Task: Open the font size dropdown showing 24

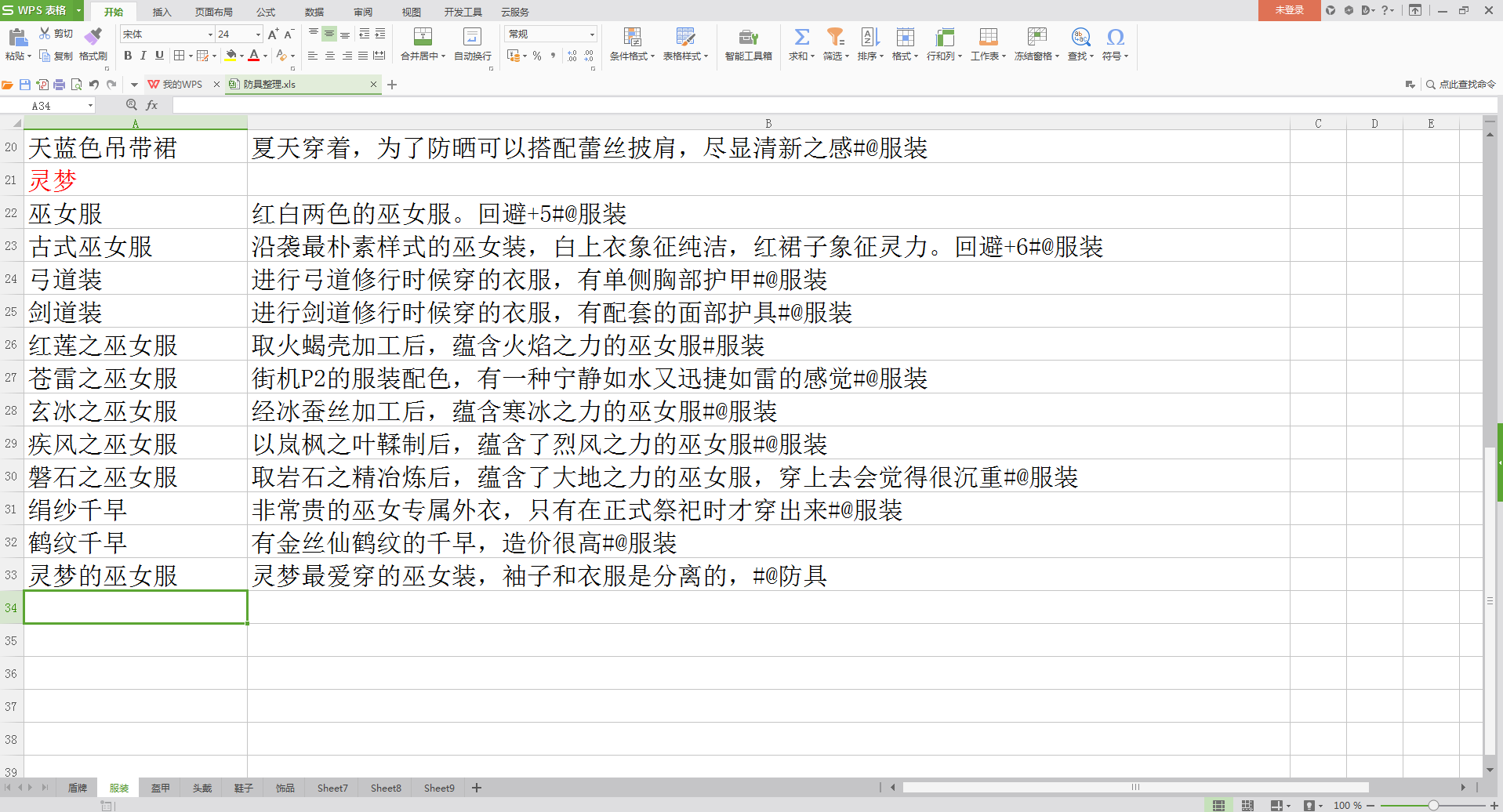Action: coord(258,34)
